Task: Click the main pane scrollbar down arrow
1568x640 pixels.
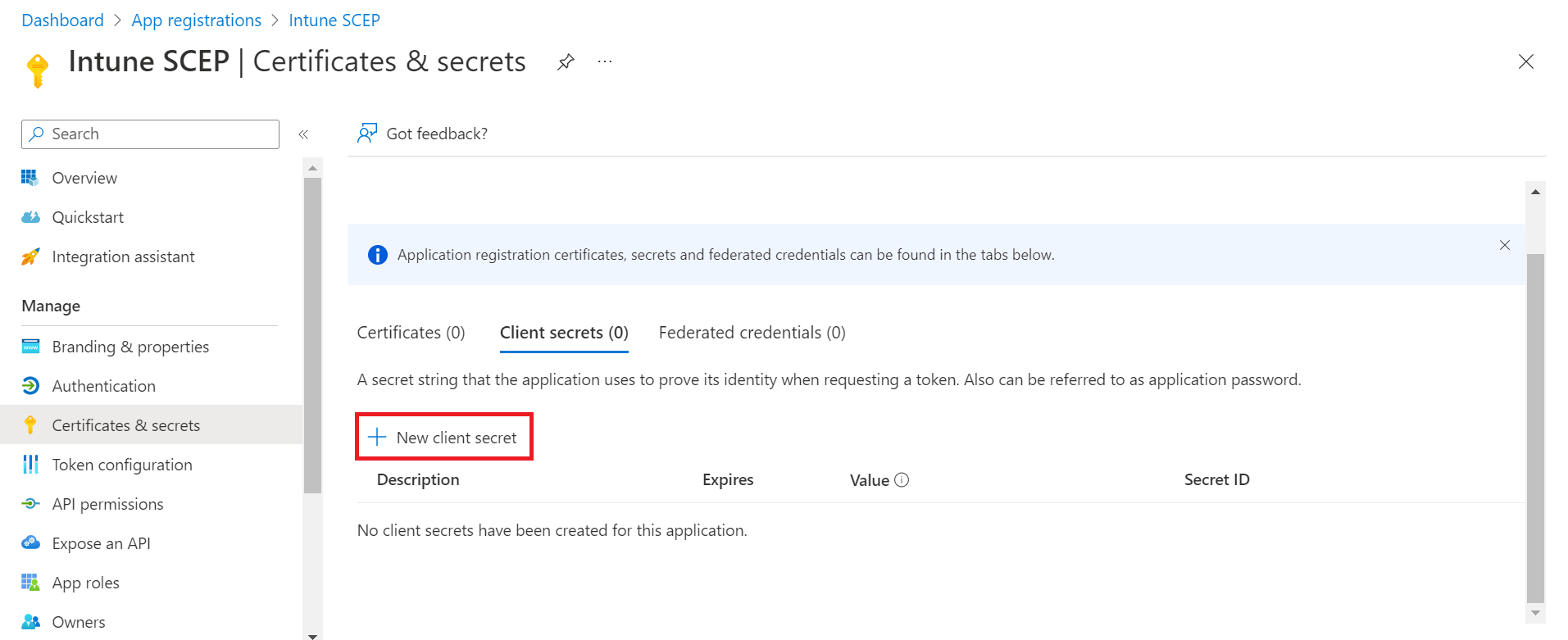Action: [x=1535, y=613]
